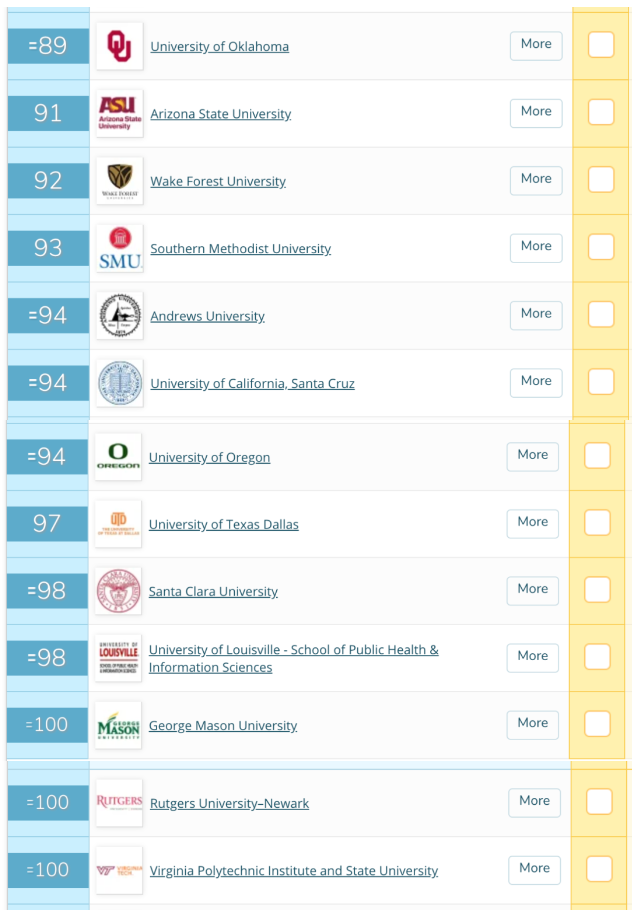Open the Rutgers logo thumbnail

click(119, 803)
